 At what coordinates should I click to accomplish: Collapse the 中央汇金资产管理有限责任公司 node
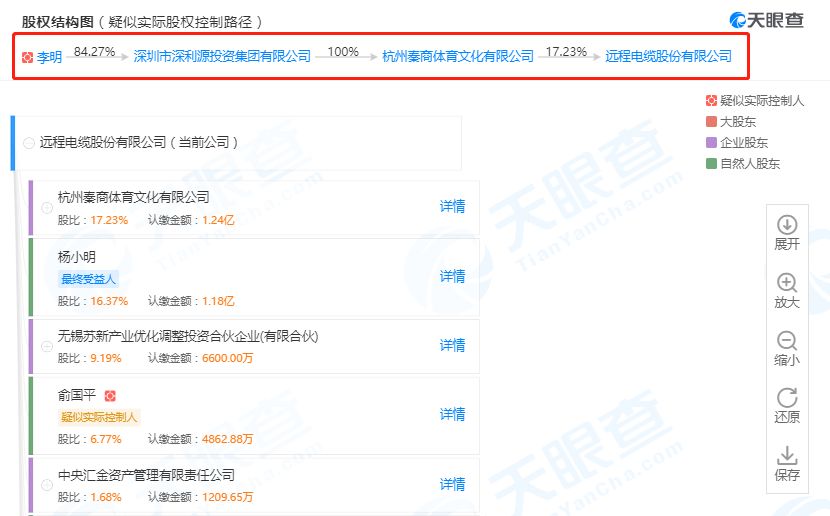tap(47, 485)
